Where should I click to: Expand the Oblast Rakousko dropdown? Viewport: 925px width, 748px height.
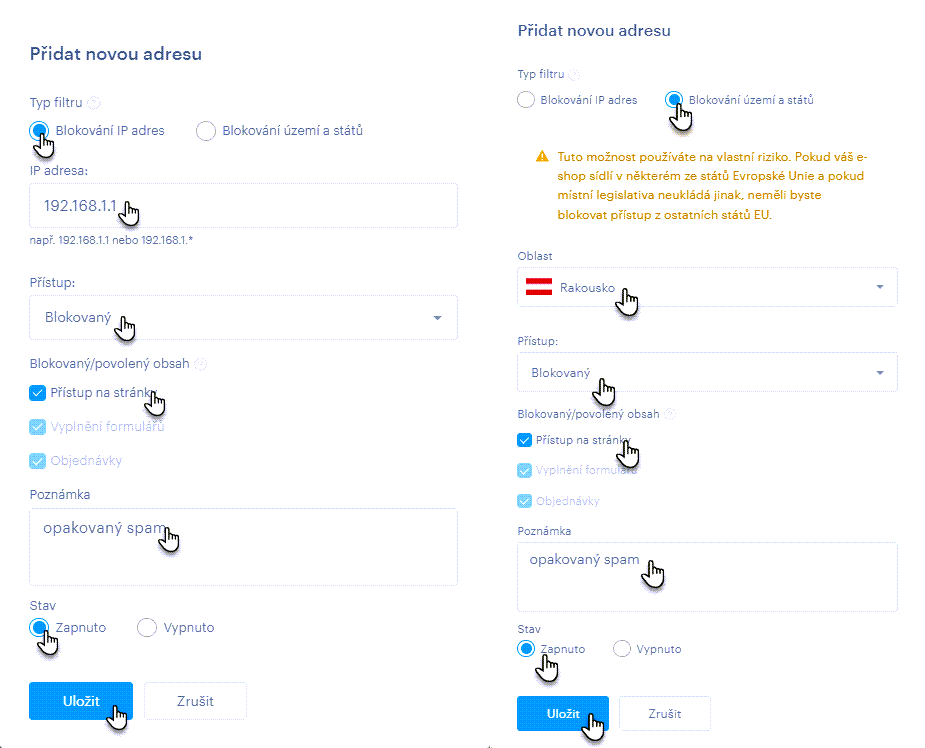pyautogui.click(x=707, y=287)
